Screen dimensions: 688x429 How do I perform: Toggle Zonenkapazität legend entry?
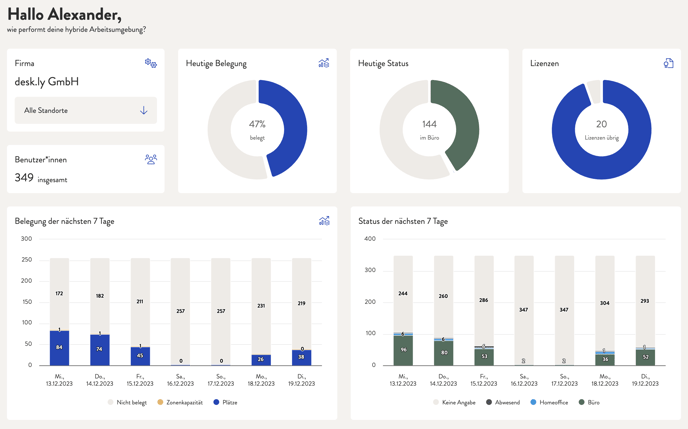point(180,402)
